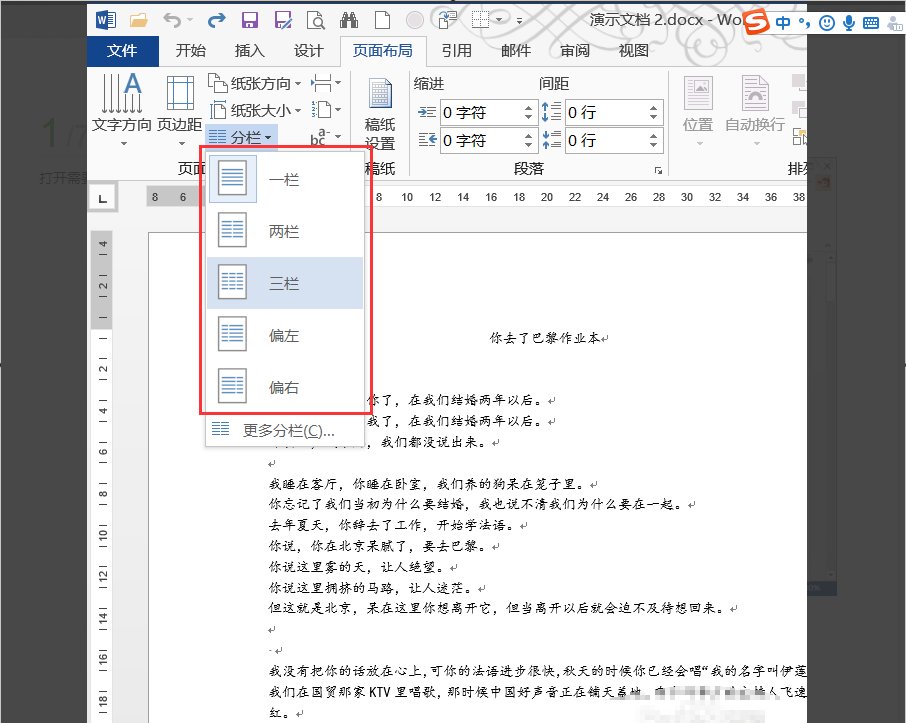Click the Undo arrow icon
The height and width of the screenshot is (723, 906).
(172, 19)
